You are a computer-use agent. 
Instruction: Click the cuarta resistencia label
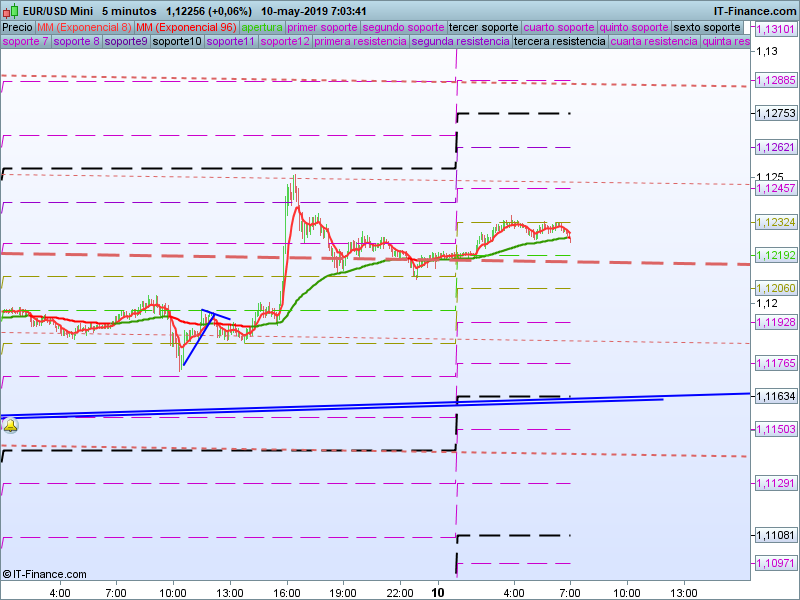[x=653, y=42]
